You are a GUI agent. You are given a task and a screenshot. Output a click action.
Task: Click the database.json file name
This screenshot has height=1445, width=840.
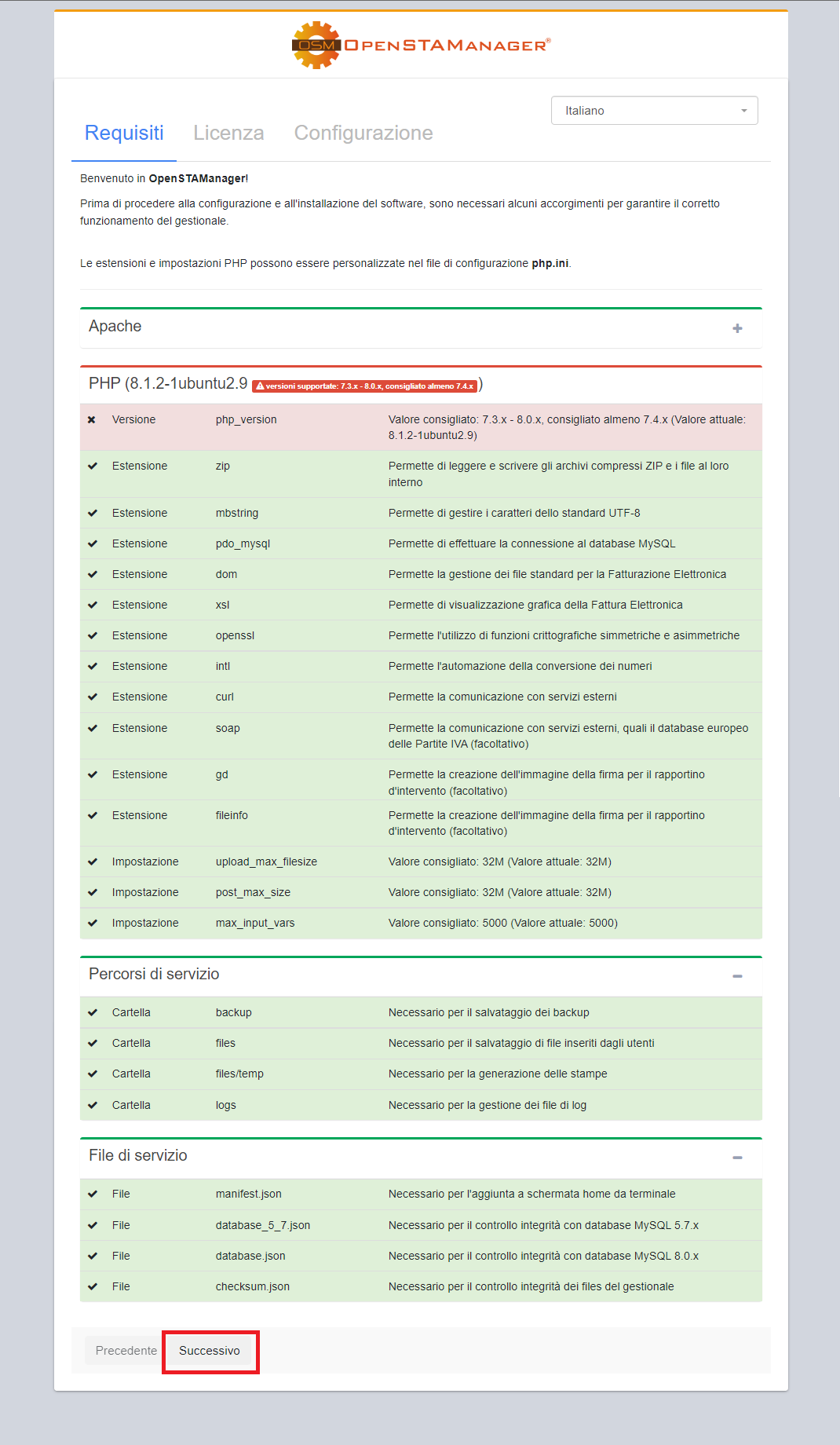click(x=250, y=1257)
